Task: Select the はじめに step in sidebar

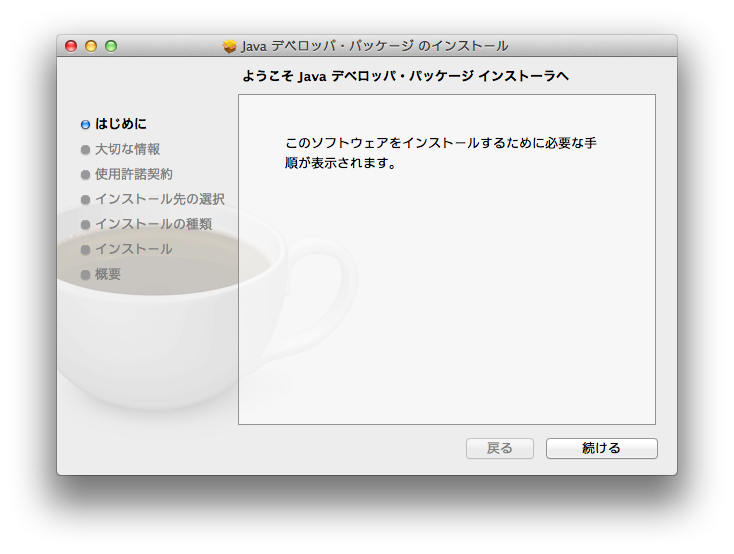Action: pos(121,124)
